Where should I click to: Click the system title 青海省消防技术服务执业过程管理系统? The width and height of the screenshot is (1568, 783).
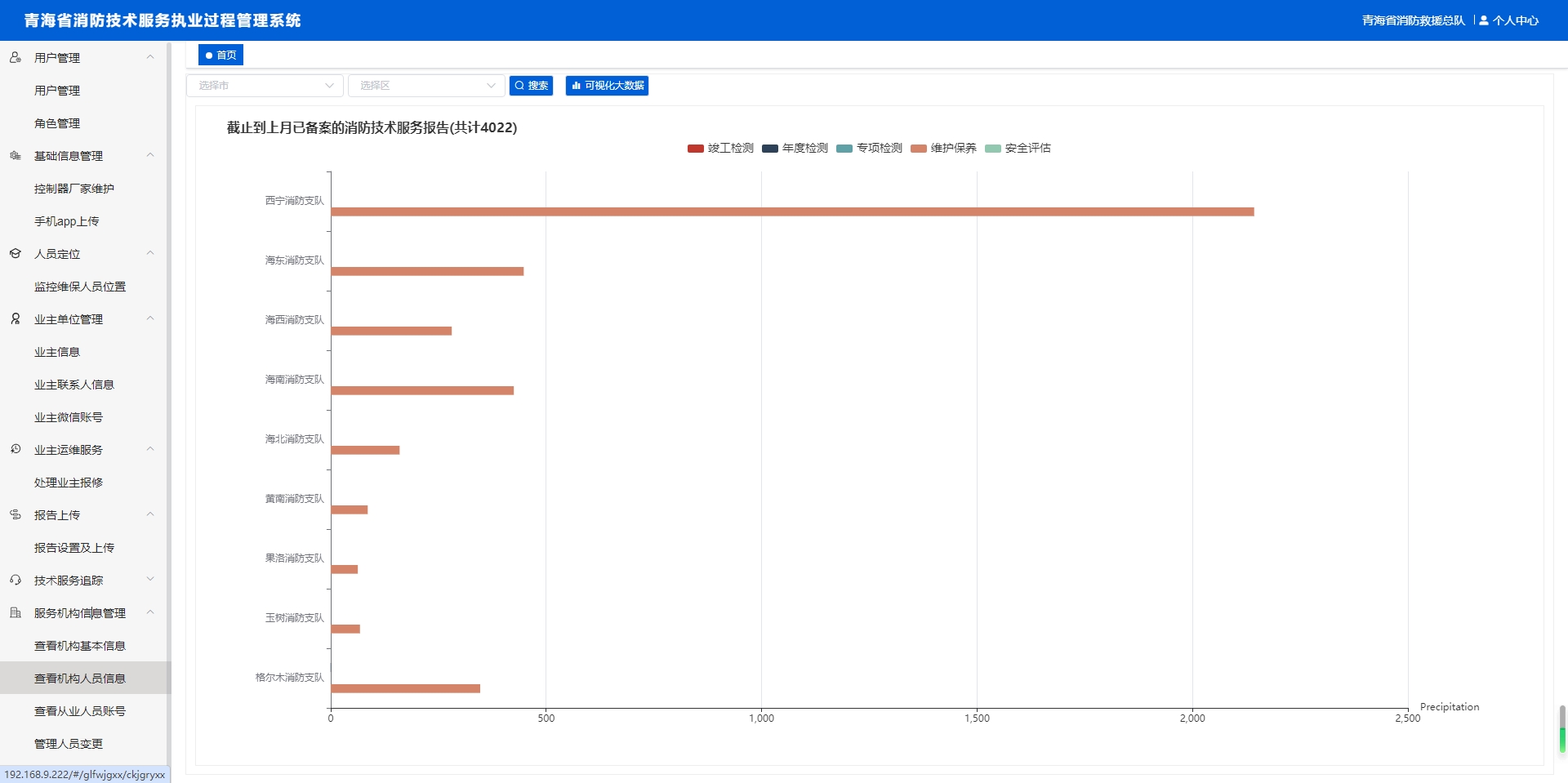(163, 20)
